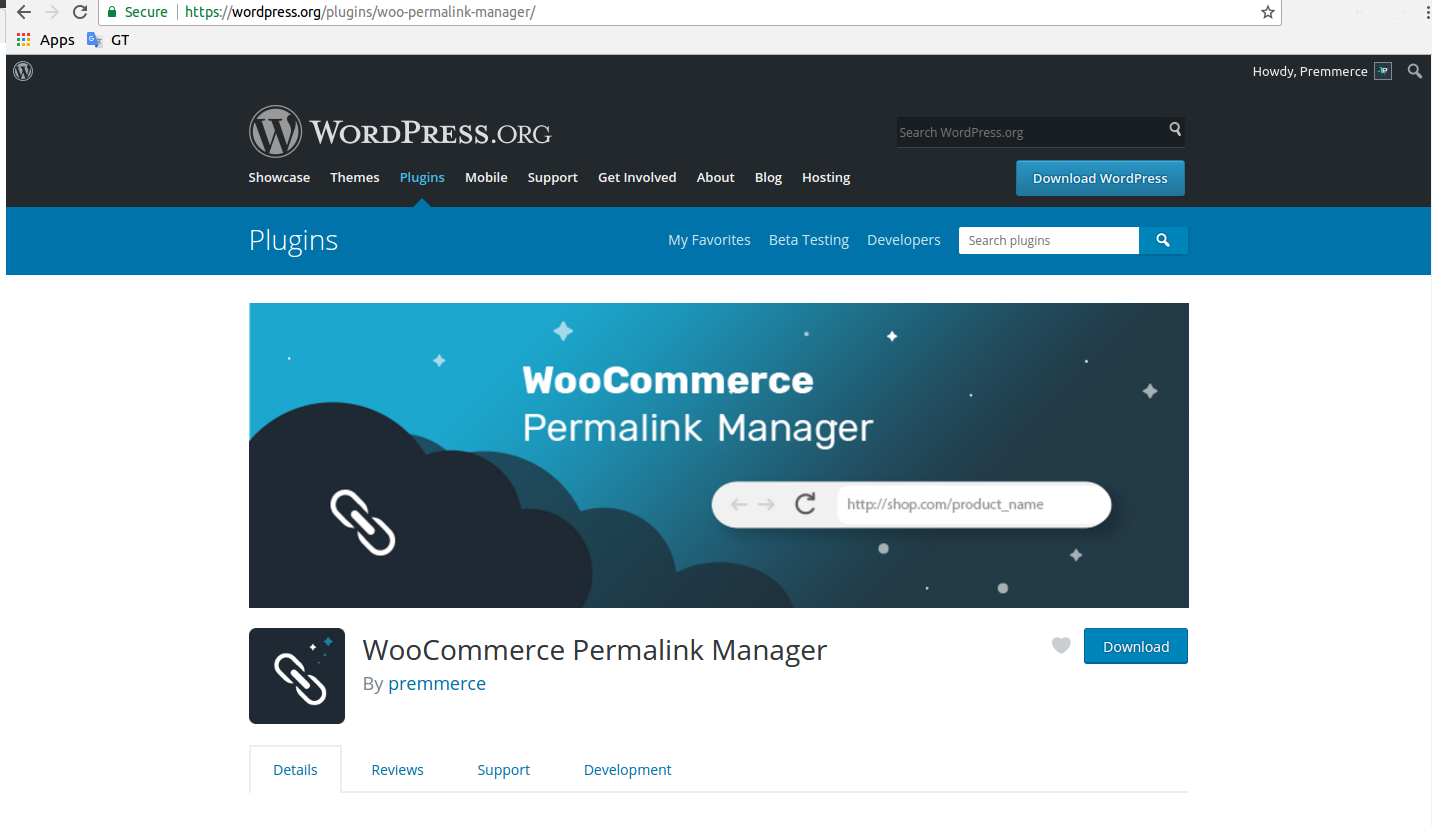The width and height of the screenshot is (1432, 826).
Task: Click the WooCommerce Permalink Manager title text
Action: 595,650
